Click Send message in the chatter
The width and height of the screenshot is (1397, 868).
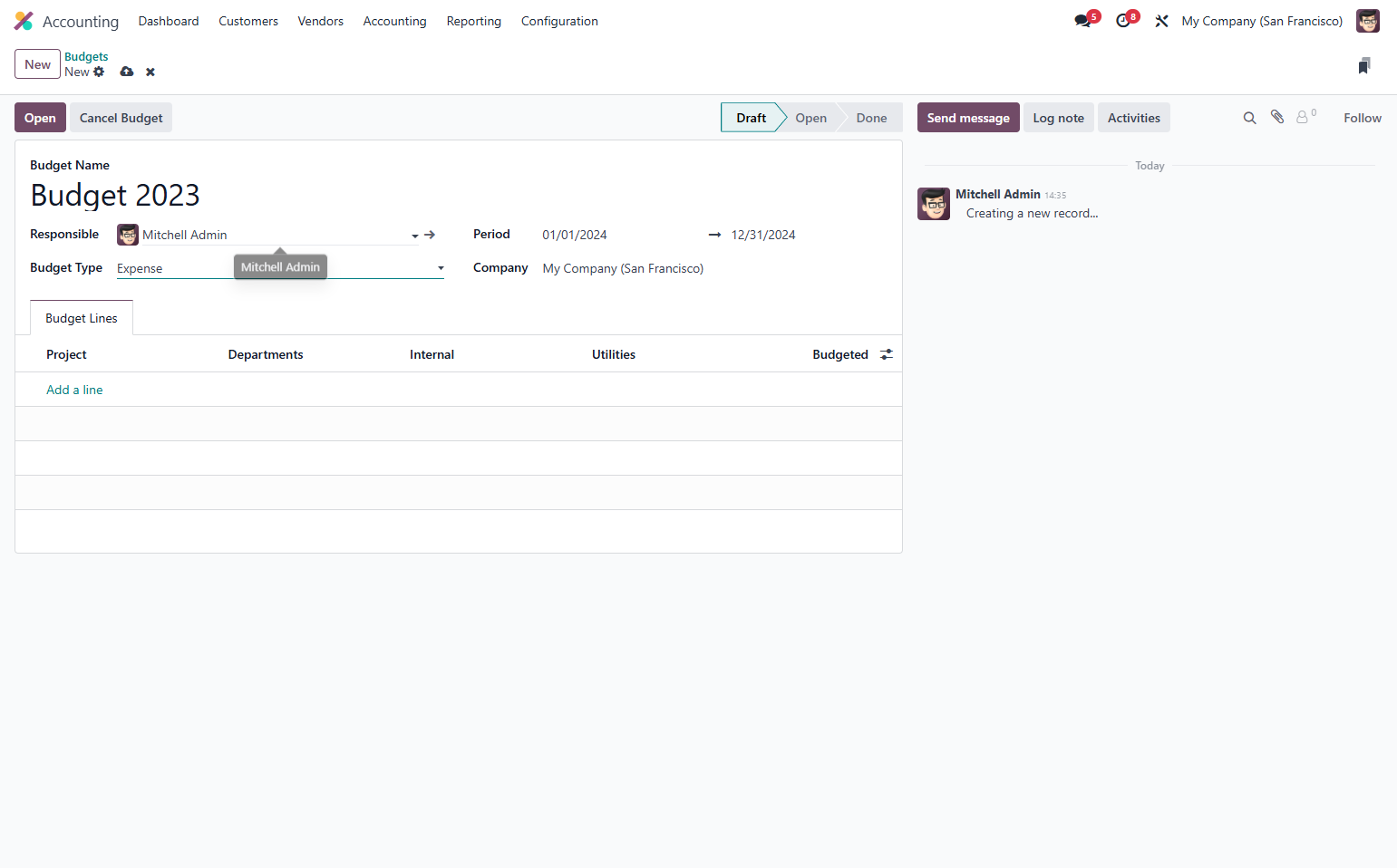pos(968,118)
